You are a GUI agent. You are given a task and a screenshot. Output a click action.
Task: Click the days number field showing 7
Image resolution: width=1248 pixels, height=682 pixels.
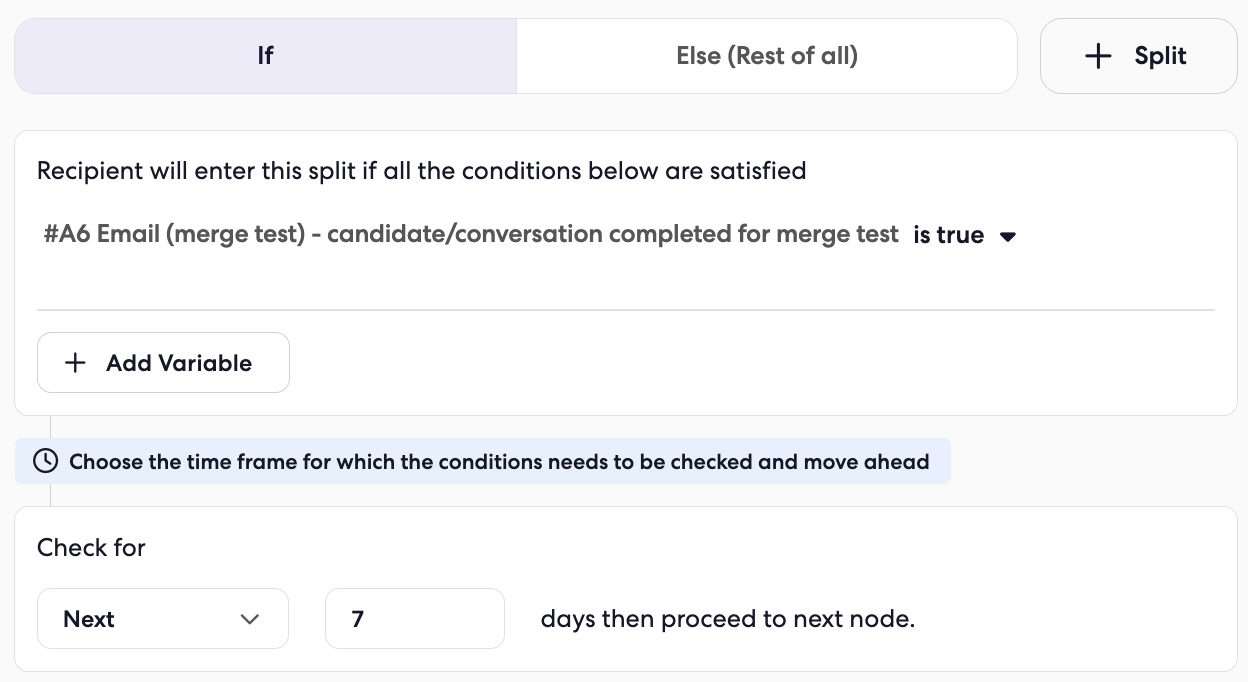click(415, 619)
